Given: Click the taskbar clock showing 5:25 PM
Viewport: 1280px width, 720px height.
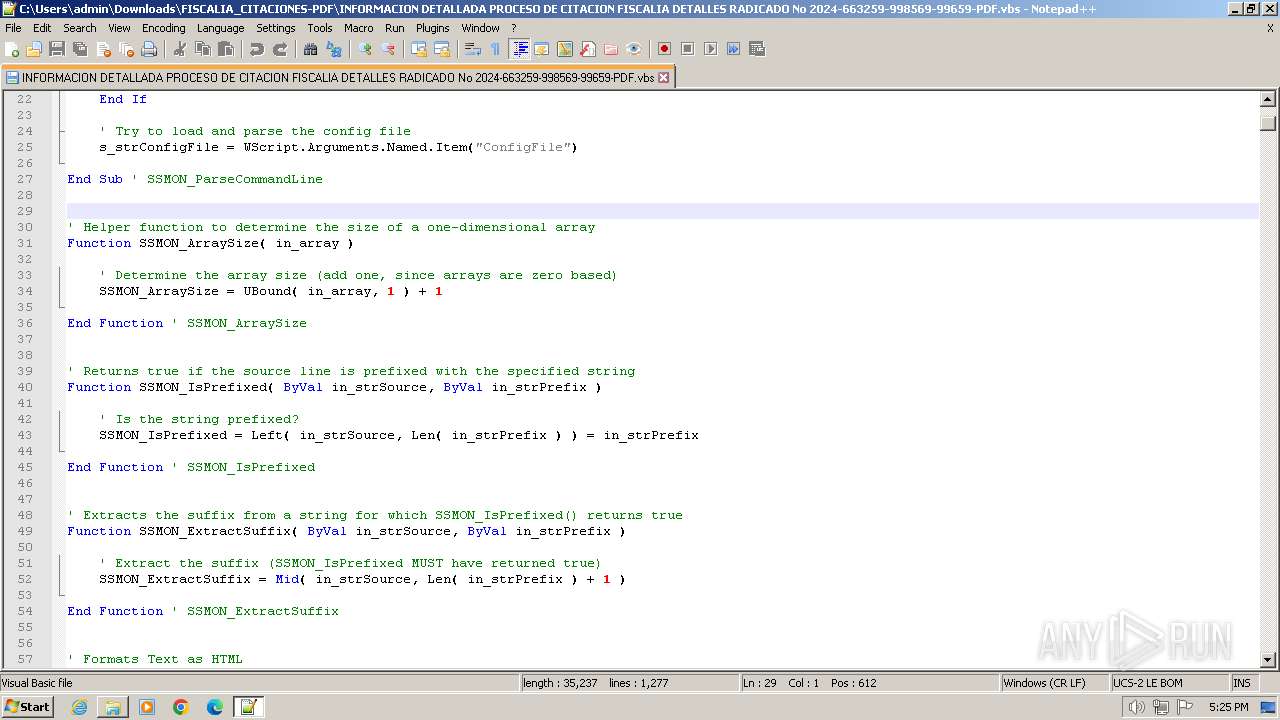Looking at the screenshot, I should click(1228, 707).
